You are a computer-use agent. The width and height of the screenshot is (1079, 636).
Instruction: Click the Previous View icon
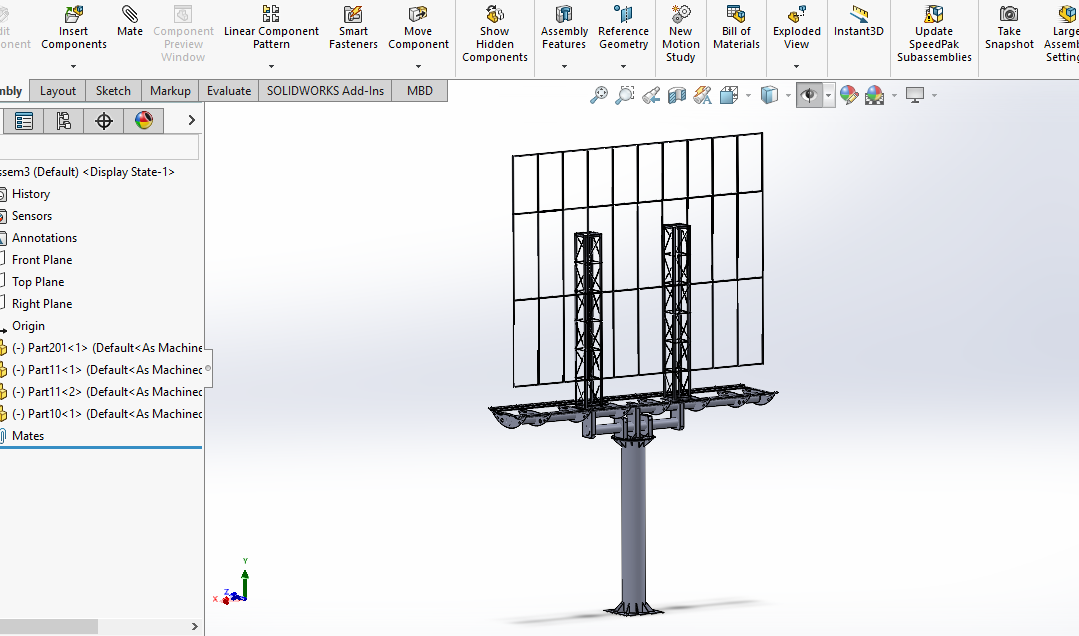pyautogui.click(x=651, y=95)
